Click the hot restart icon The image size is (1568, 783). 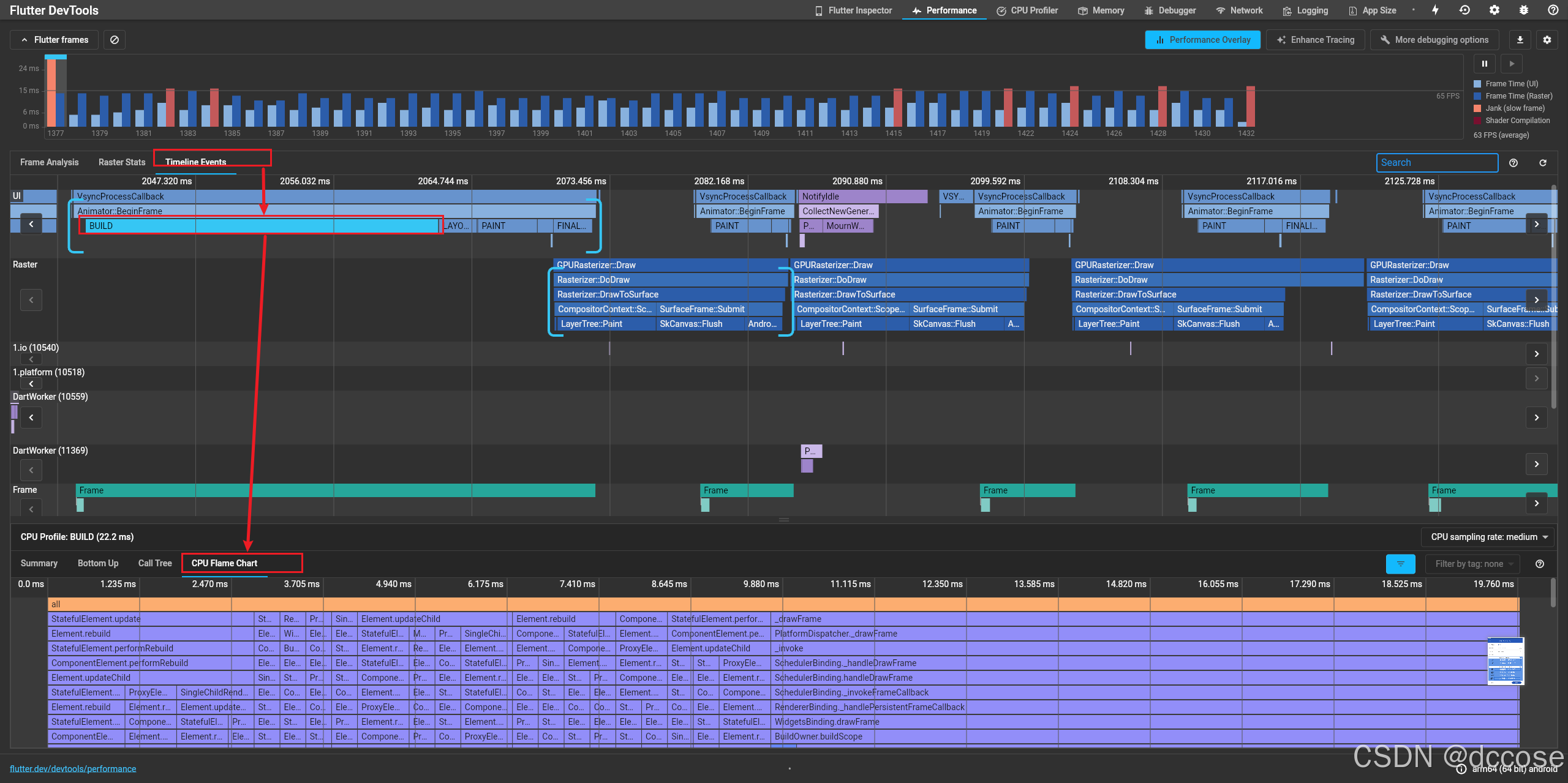[1464, 10]
